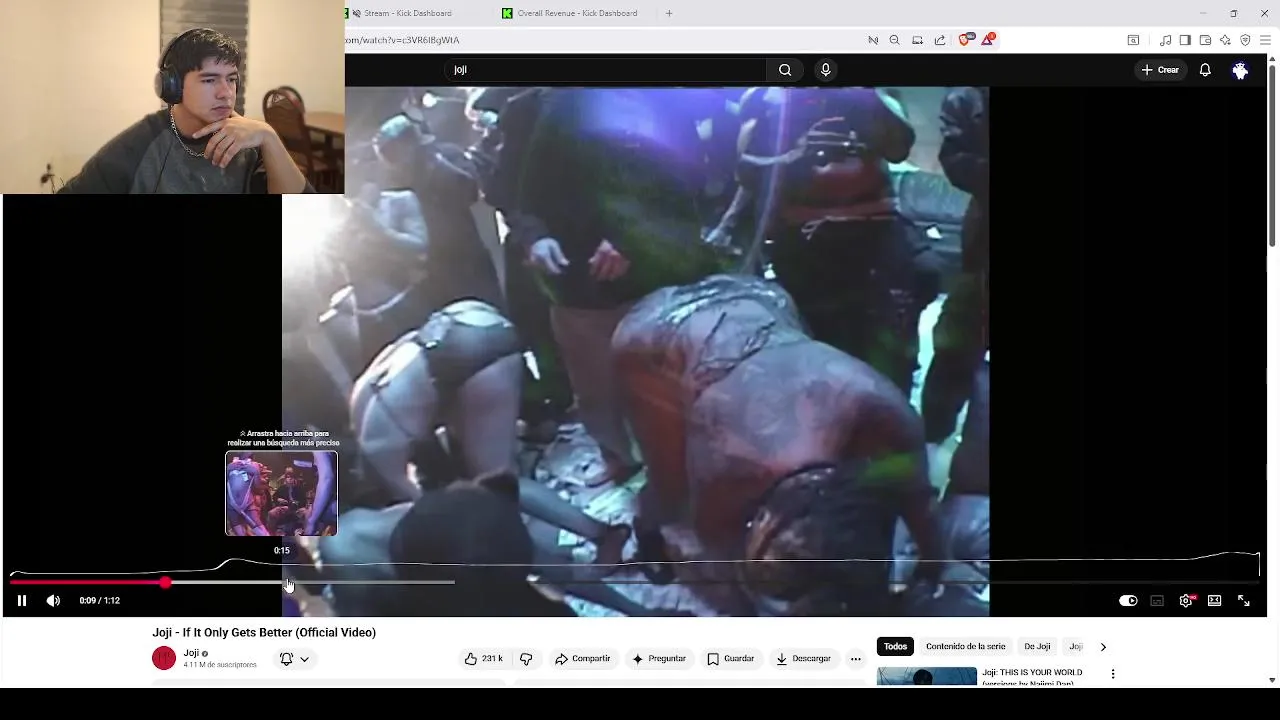Switch to 'Overall Revenue - Kick Dashboard' tab
Viewport: 1280px width, 720px height.
pyautogui.click(x=577, y=13)
